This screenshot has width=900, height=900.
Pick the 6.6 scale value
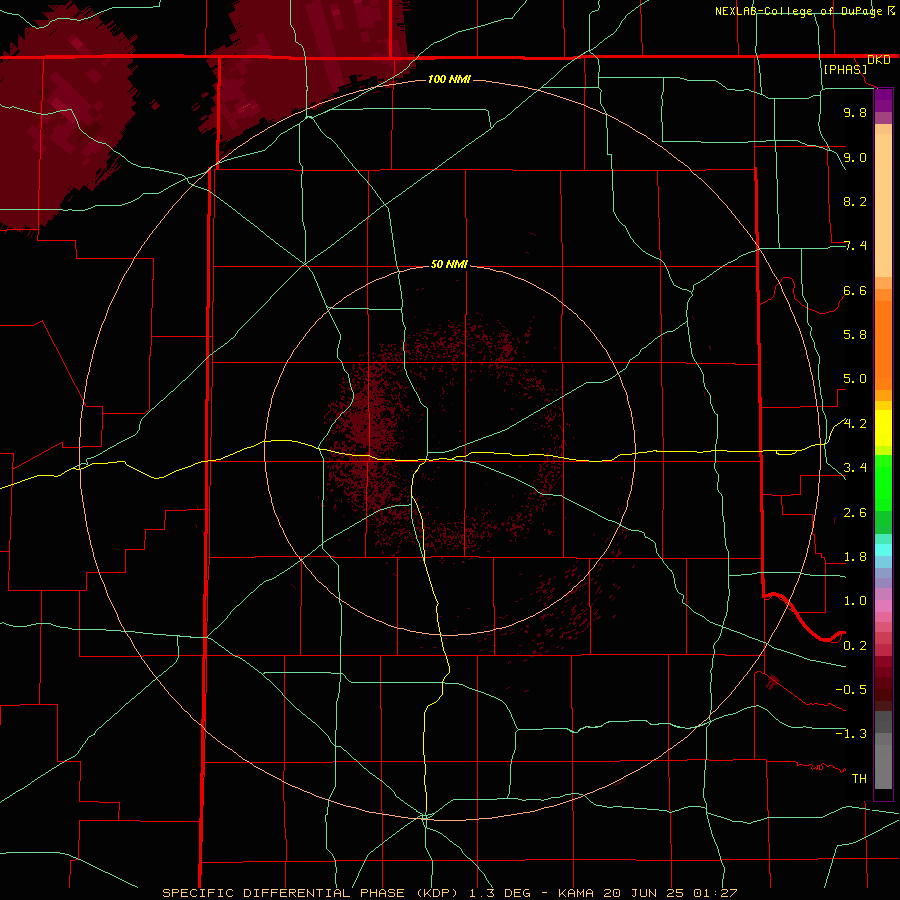tap(855, 290)
